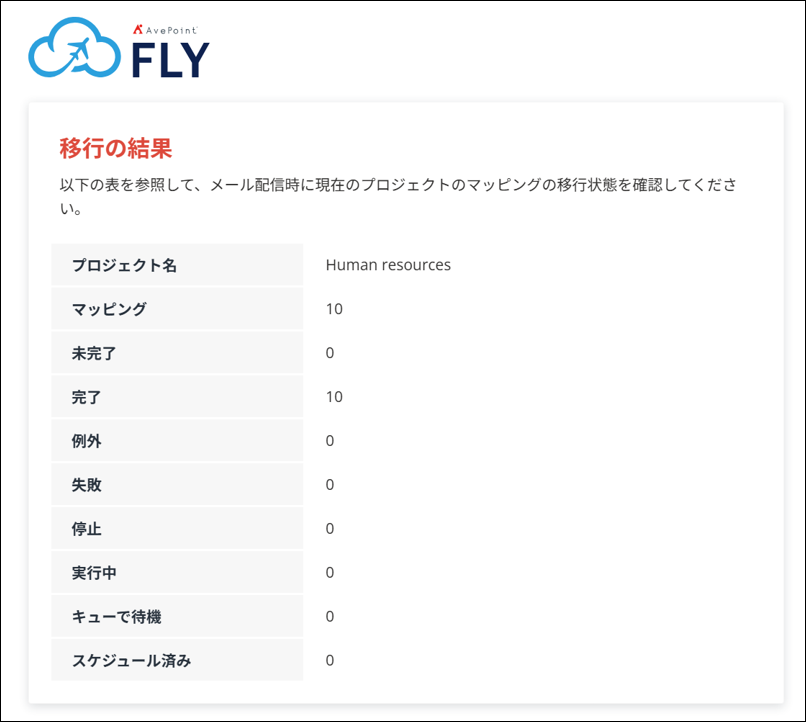Click the キューで待機 row label
806x722 pixels.
pyautogui.click(x=116, y=617)
